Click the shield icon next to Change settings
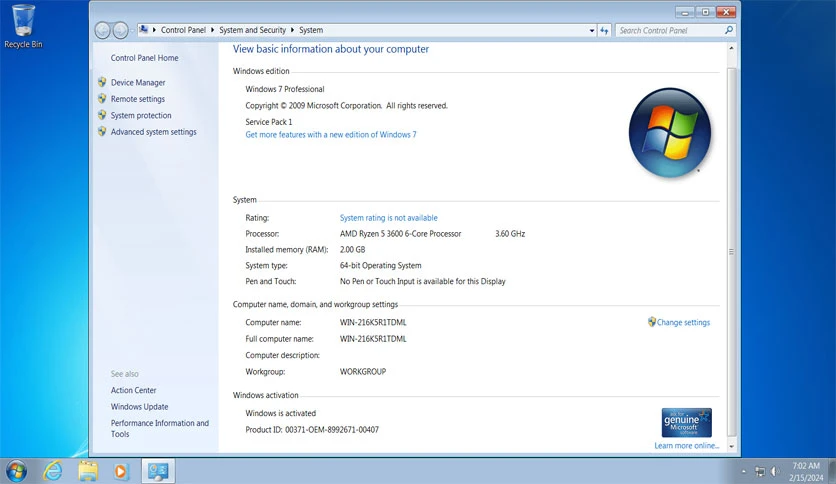 [652, 322]
